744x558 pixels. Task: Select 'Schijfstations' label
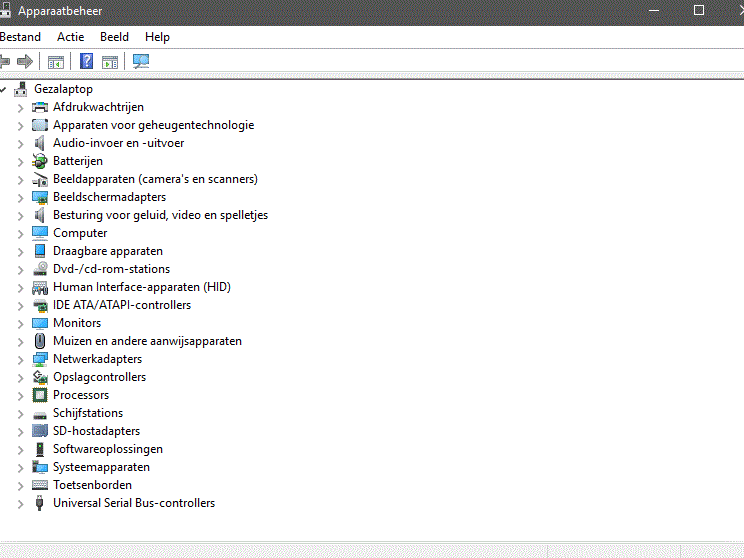click(x=88, y=413)
